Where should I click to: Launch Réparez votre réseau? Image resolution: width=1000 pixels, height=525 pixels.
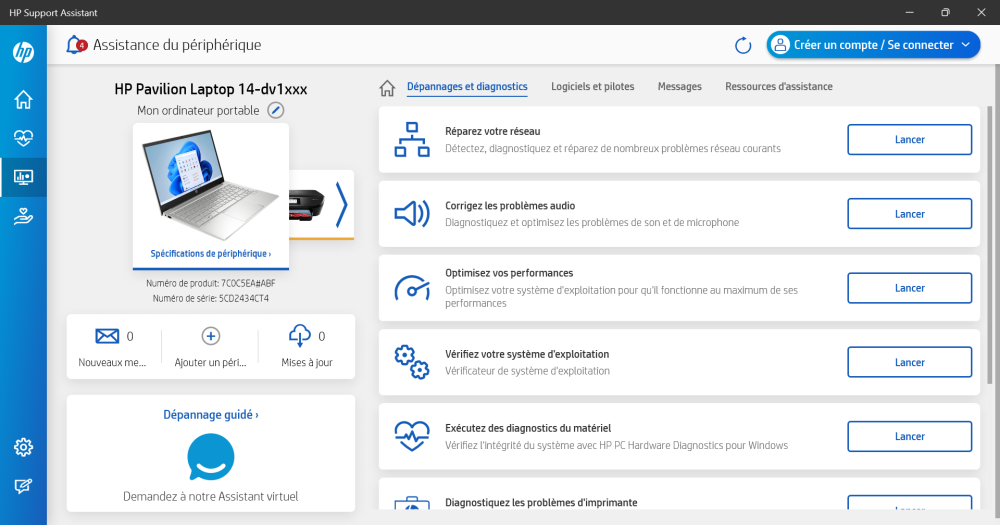909,140
